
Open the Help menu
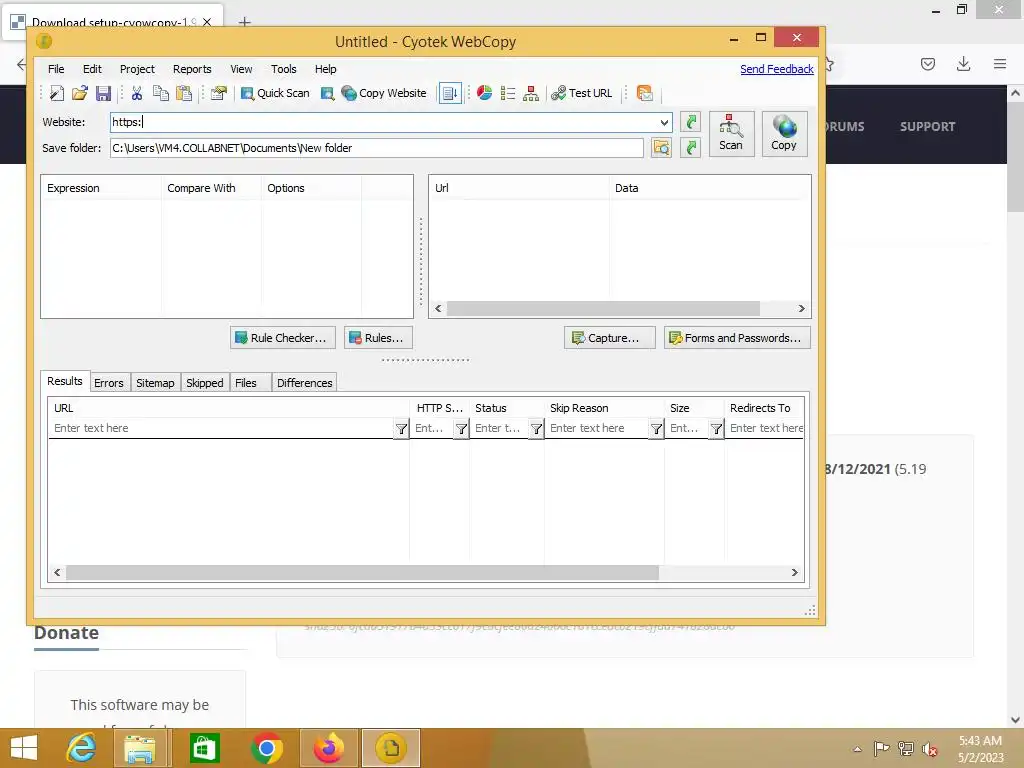pos(325,69)
